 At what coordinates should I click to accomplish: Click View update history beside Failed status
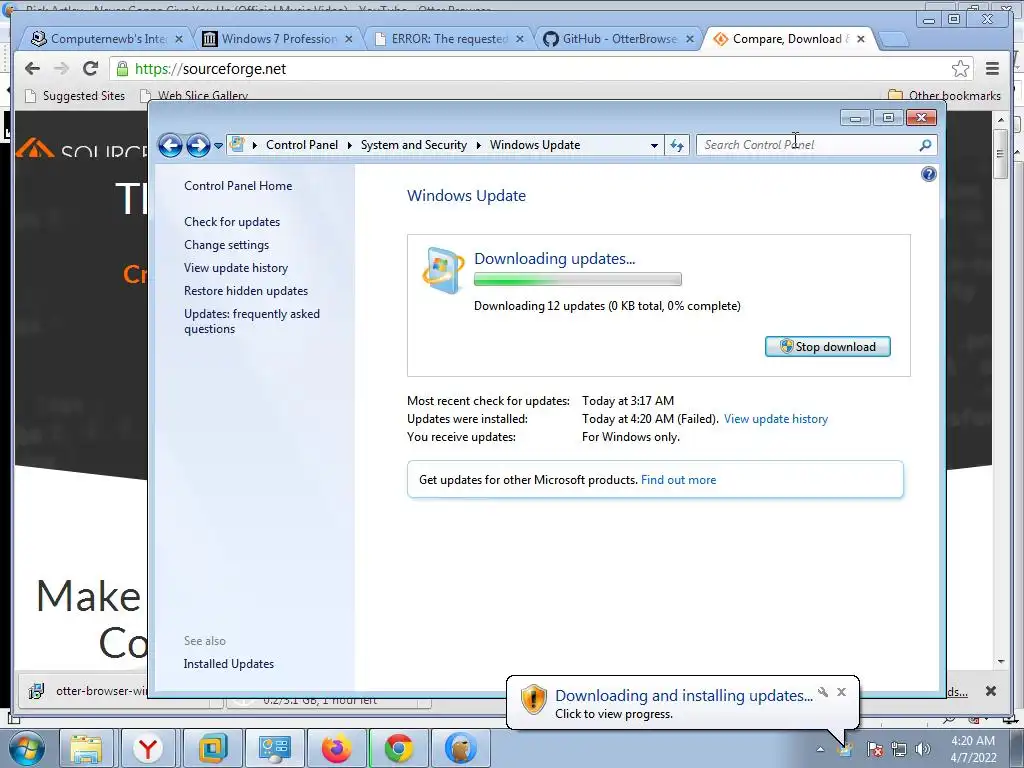(x=776, y=419)
